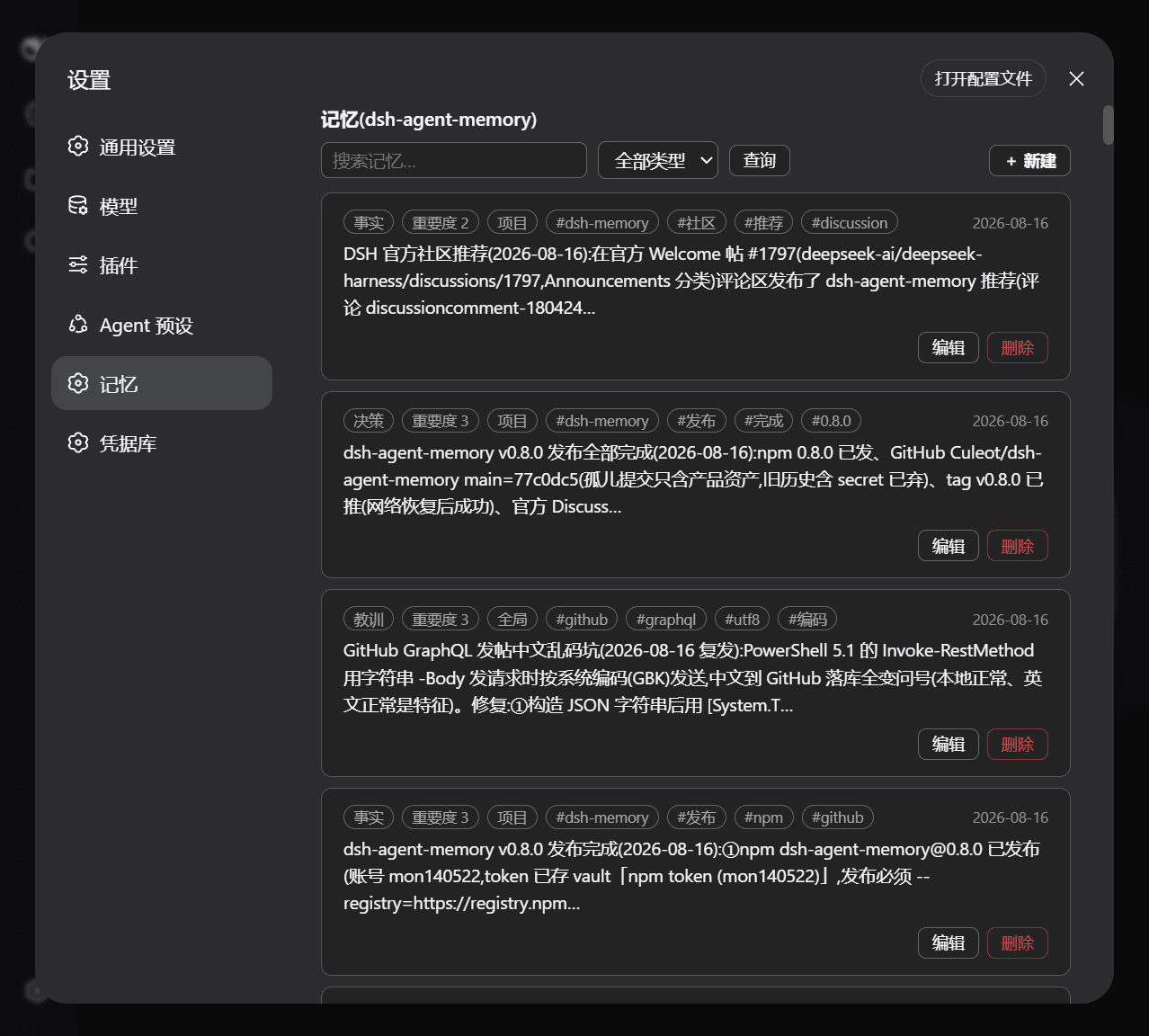
Task: Click the #discussion tag
Action: [850, 222]
